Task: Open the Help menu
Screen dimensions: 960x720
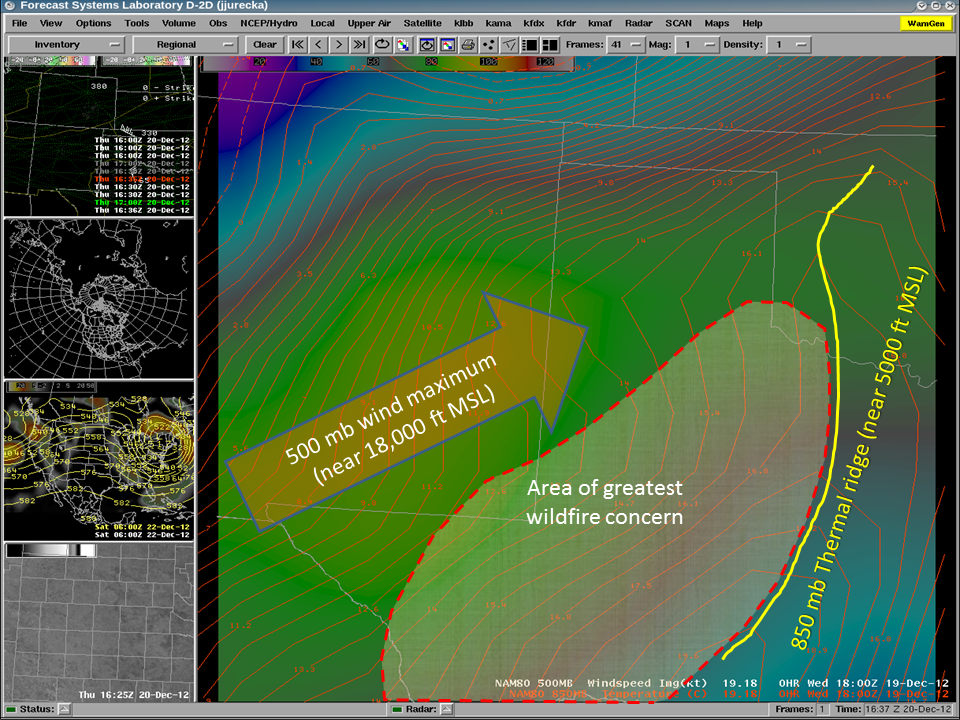Action: pyautogui.click(x=752, y=23)
